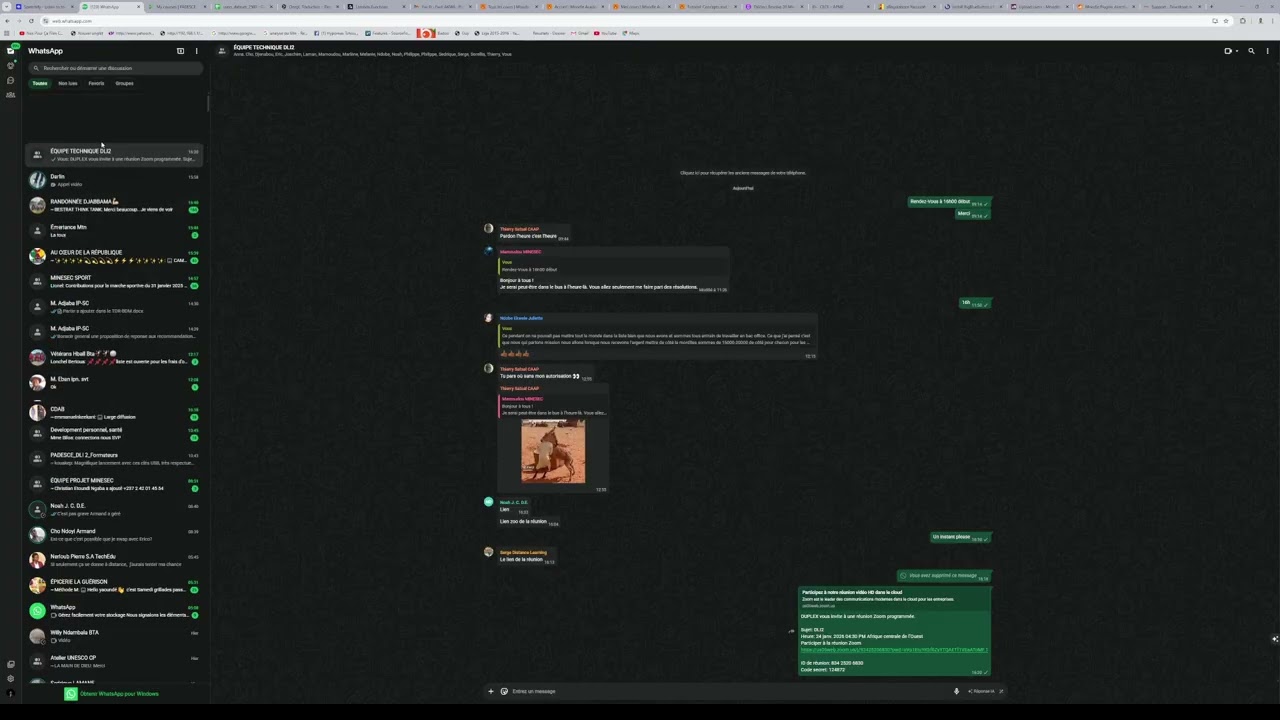
Task: Open the emoji and sticker picker
Action: [504, 691]
